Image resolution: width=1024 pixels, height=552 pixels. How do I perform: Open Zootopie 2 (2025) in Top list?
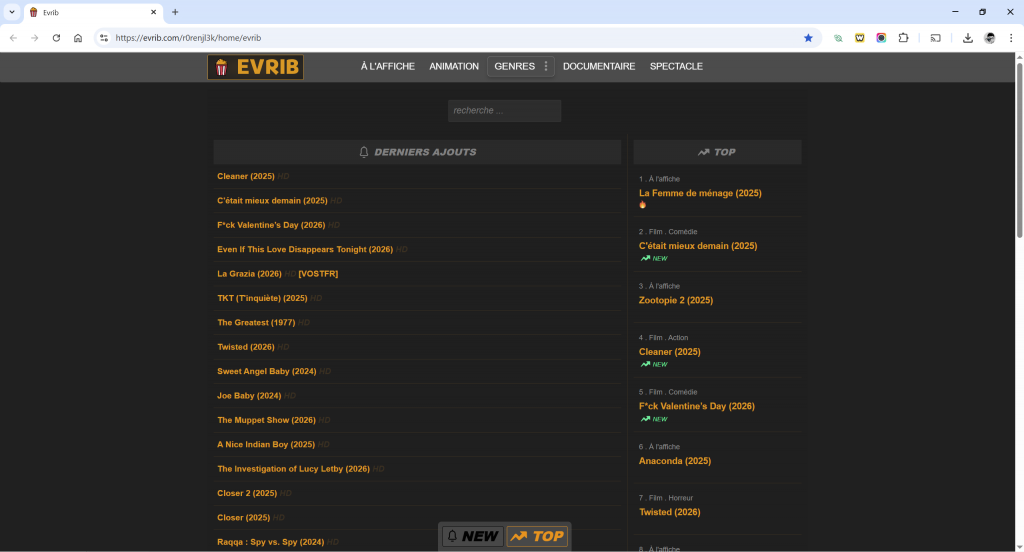click(675, 300)
